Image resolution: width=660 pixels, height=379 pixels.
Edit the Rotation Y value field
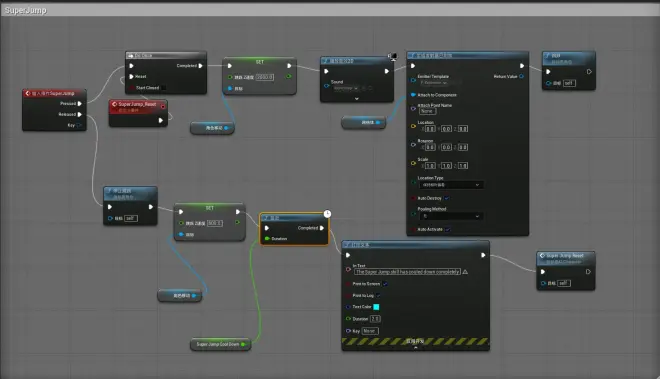point(446,147)
